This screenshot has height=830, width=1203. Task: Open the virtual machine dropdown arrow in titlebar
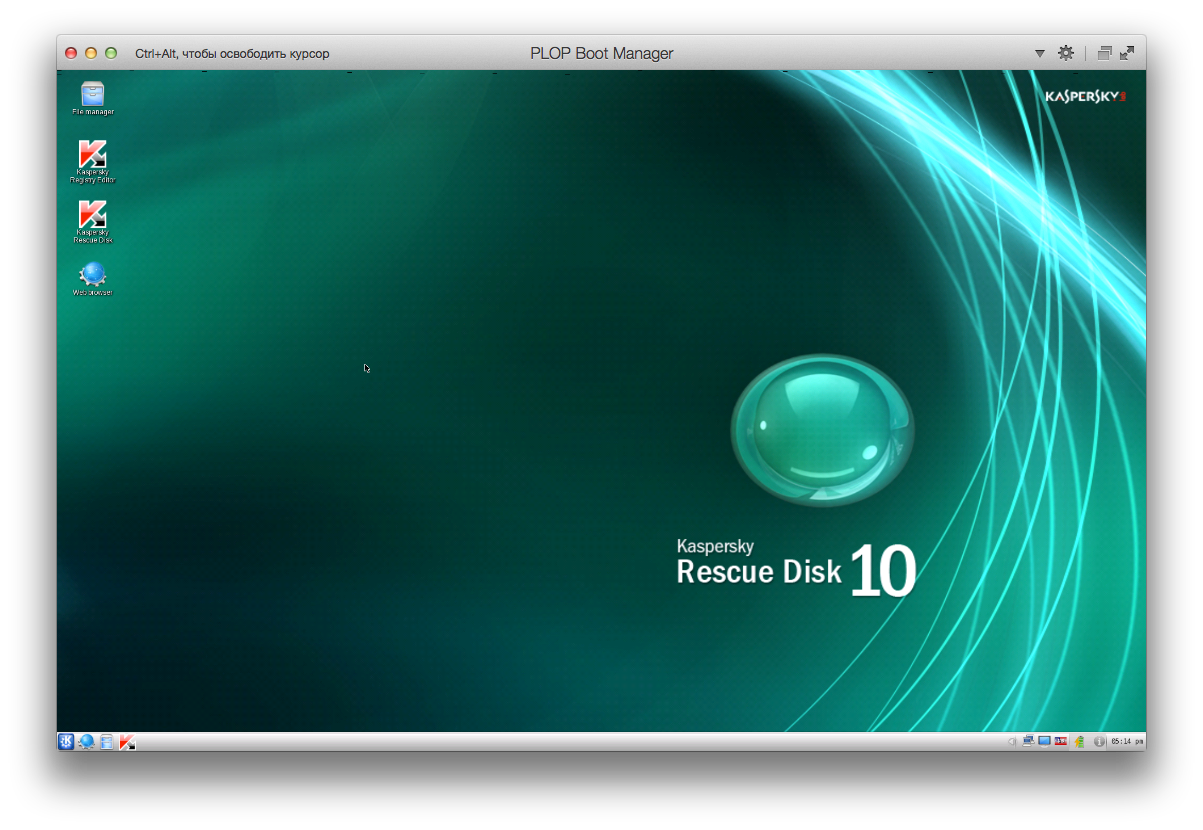tap(1040, 53)
